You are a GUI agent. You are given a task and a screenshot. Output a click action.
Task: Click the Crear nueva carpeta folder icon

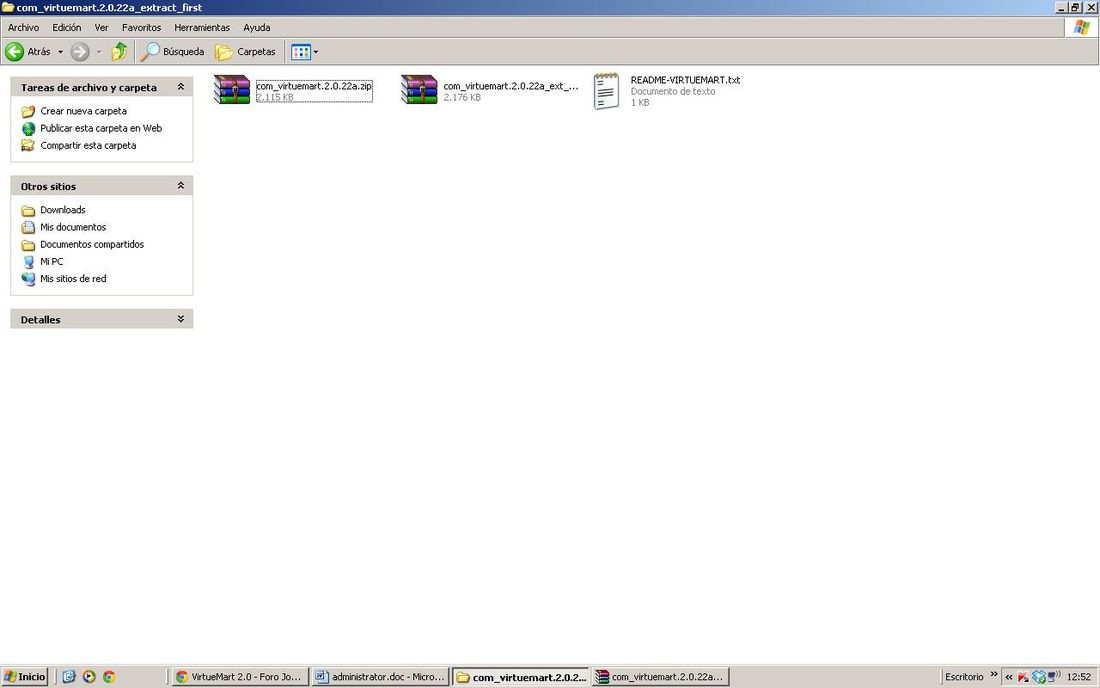click(28, 112)
